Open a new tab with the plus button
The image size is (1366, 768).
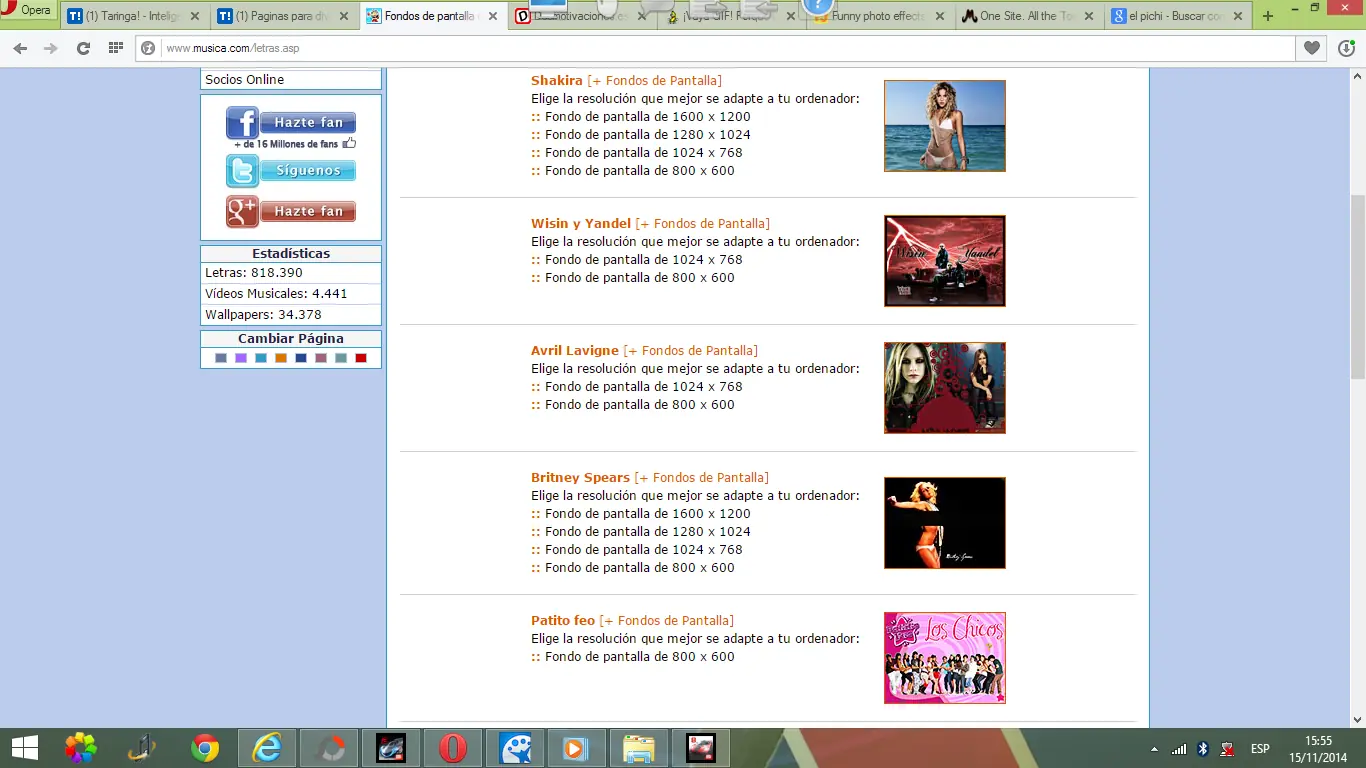tap(1268, 16)
